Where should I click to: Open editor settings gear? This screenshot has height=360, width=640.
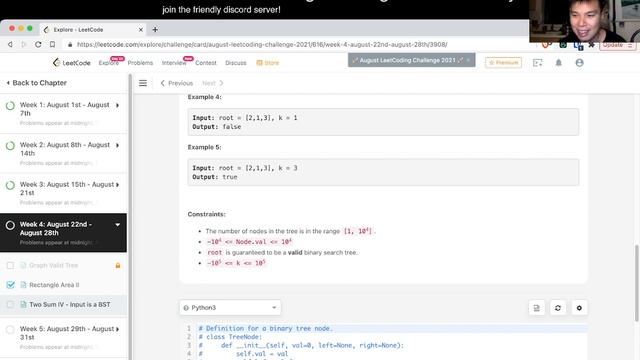pyautogui.click(x=579, y=308)
